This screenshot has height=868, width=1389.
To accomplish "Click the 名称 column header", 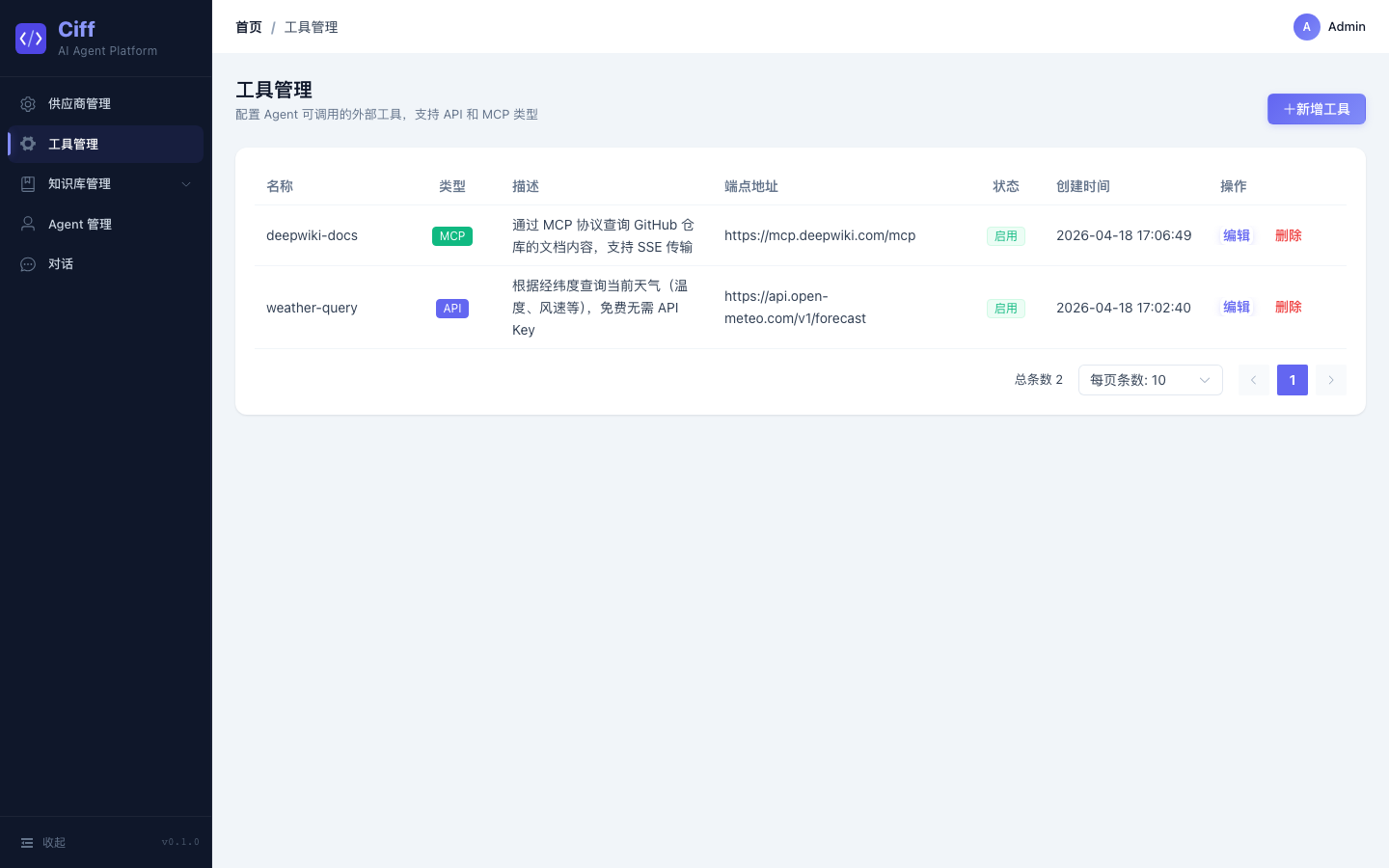I will (280, 186).
